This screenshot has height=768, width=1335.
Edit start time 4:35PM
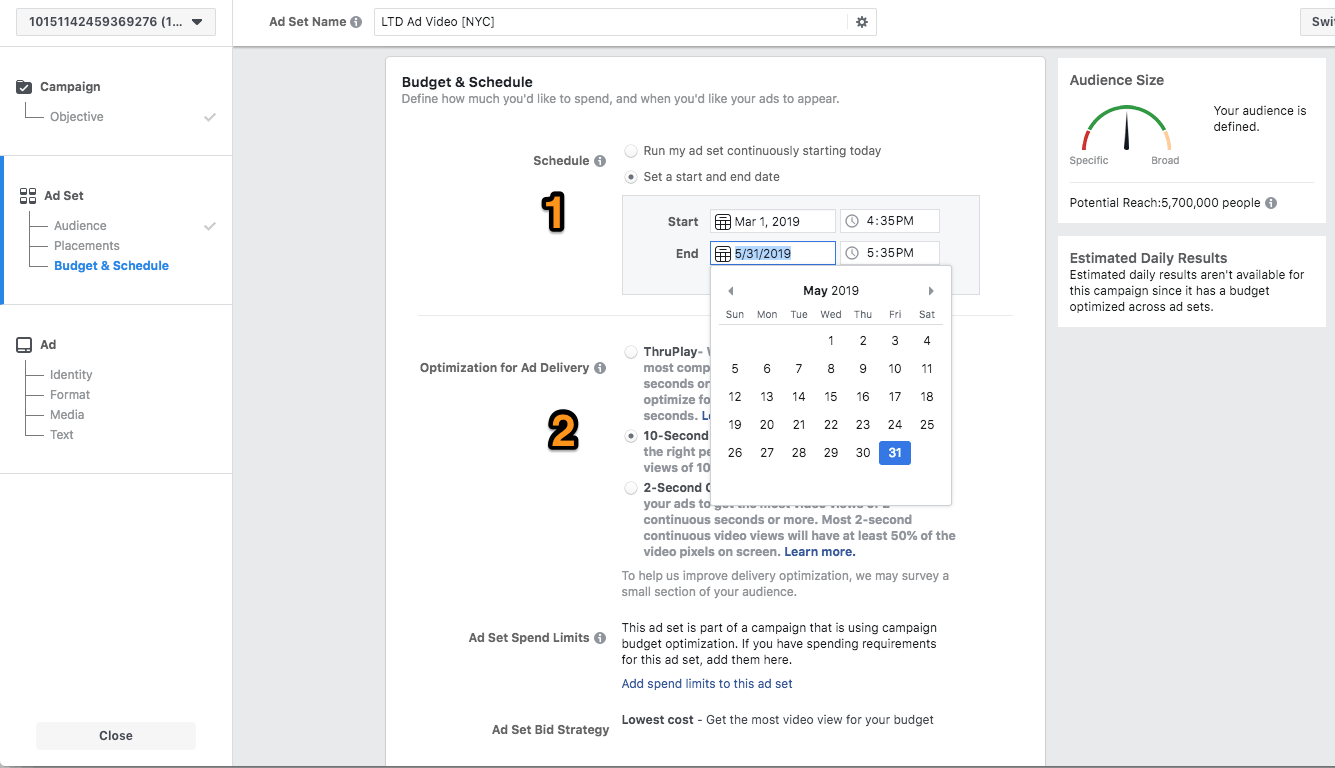click(890, 222)
